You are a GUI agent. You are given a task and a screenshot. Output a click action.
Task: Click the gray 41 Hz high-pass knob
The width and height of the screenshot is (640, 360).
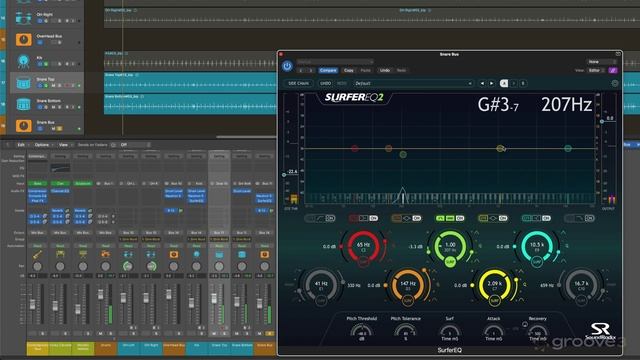321,284
